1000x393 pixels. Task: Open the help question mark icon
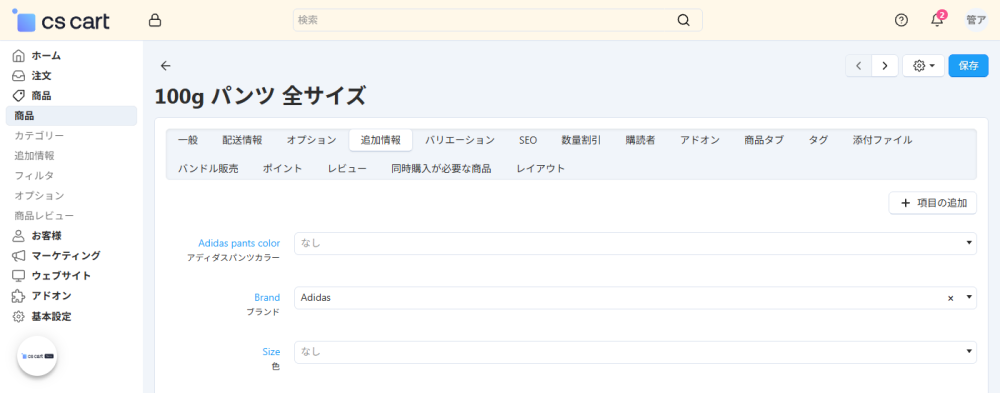pos(901,20)
